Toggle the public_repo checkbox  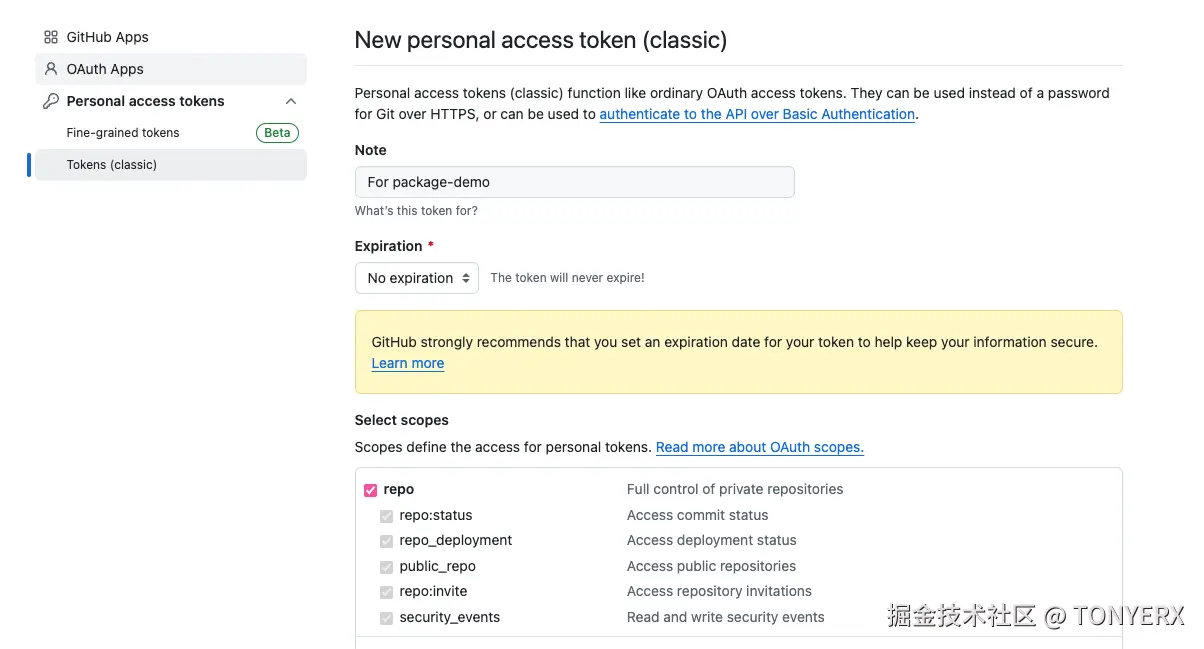[x=386, y=567]
